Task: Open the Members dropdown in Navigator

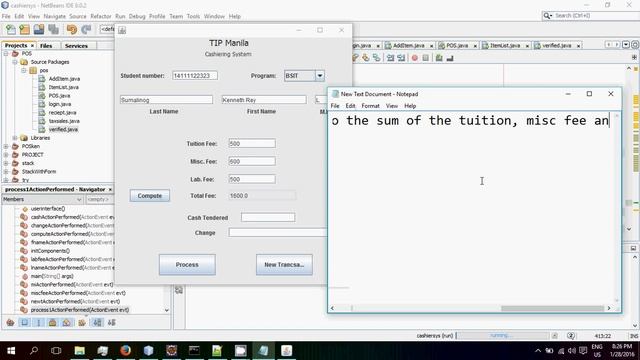Action: pos(42,200)
